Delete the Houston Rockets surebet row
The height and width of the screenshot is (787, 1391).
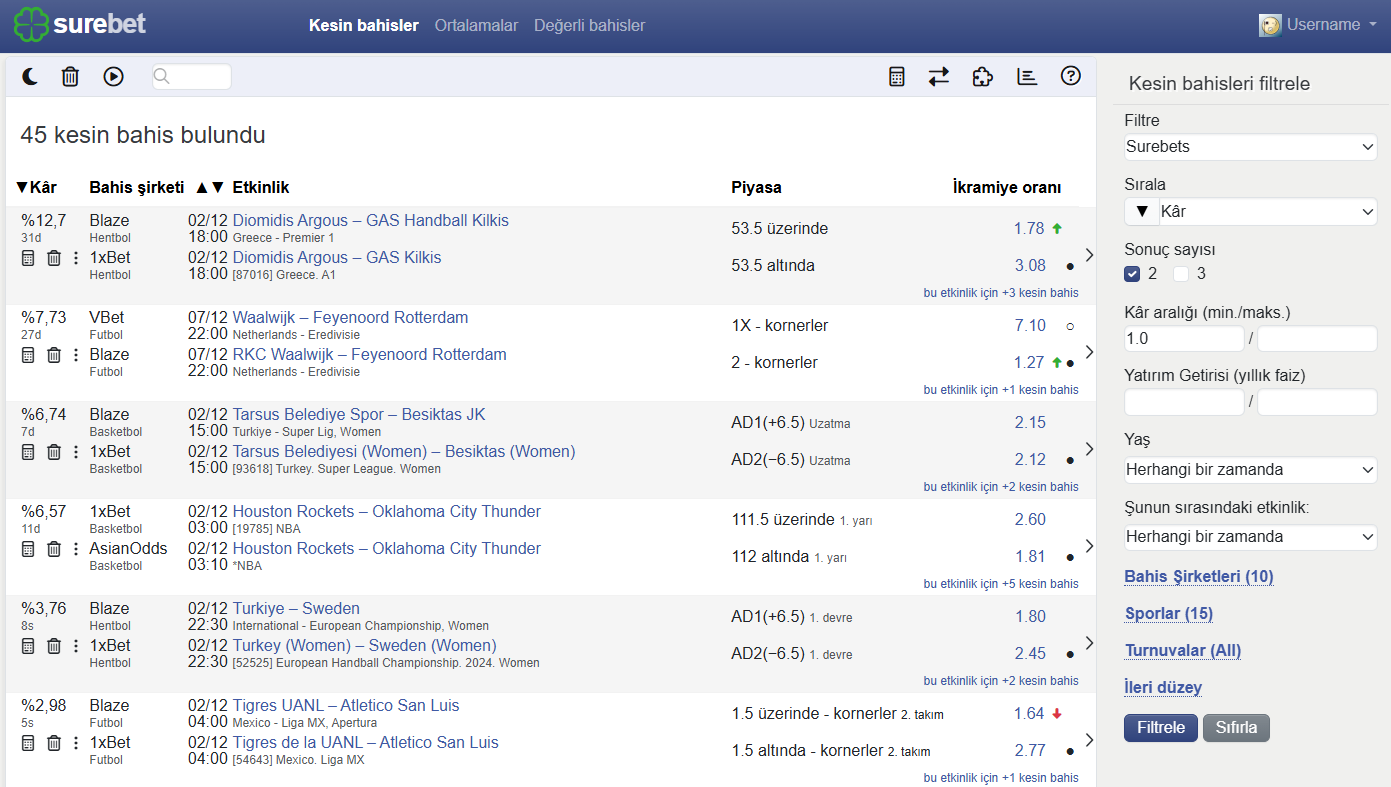[x=54, y=549]
